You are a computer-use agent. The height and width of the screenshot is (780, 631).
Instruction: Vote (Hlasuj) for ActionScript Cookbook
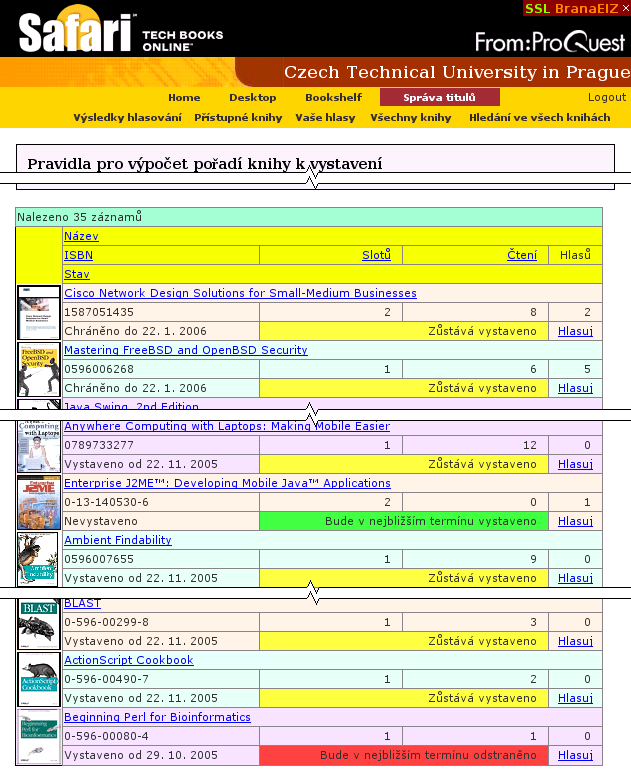click(x=575, y=698)
